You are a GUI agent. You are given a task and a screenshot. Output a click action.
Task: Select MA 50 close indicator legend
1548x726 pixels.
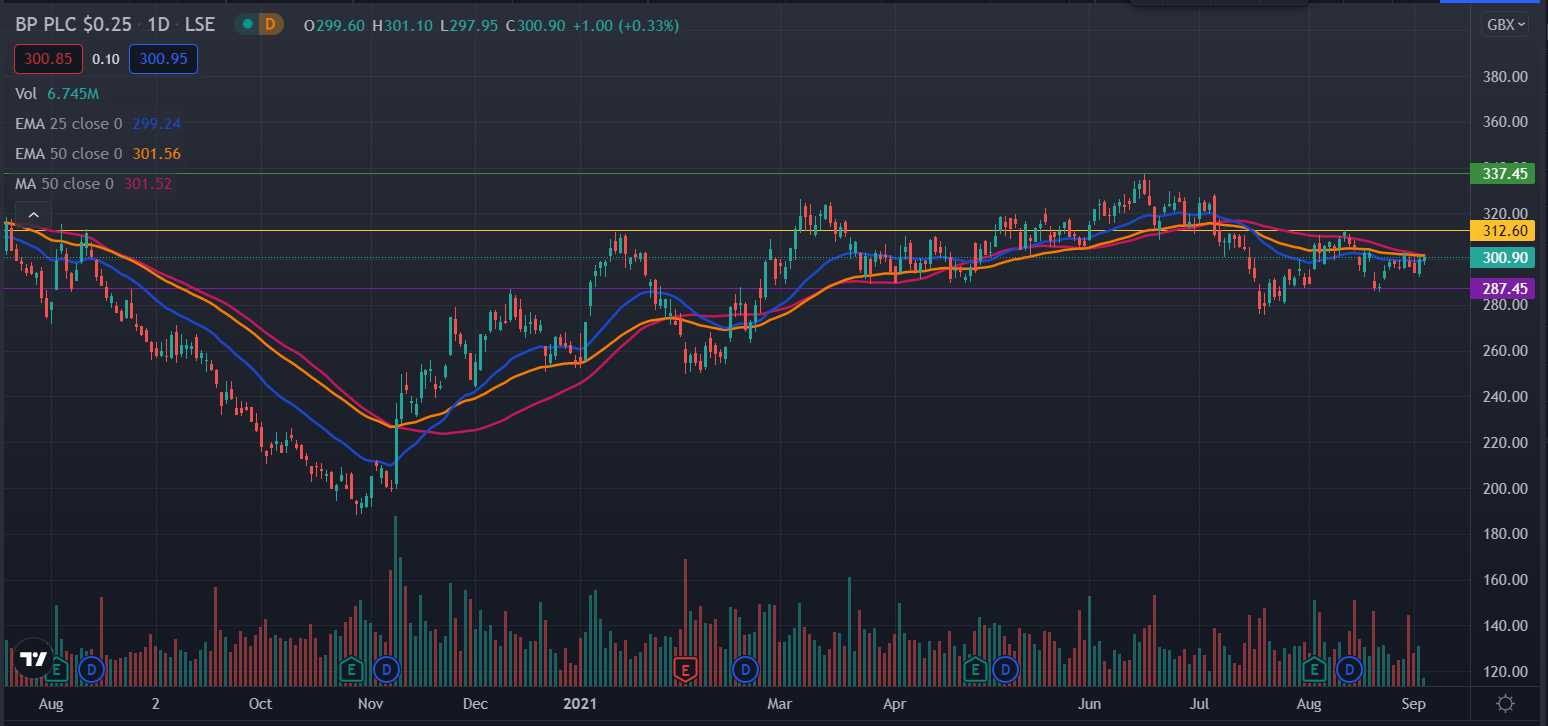[64, 184]
